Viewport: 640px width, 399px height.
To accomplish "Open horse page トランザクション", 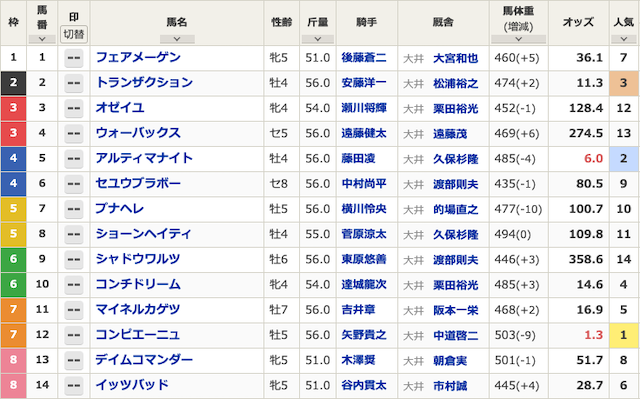I will [x=144, y=83].
